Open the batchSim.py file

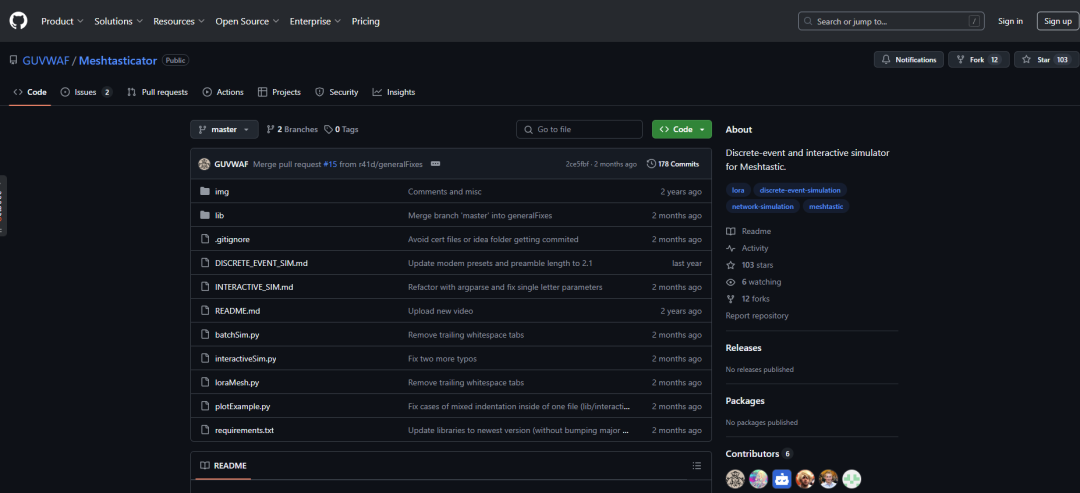[x=237, y=335]
